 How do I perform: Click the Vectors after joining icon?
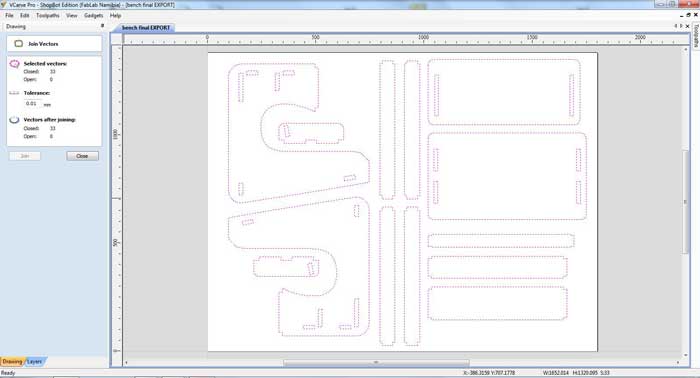click(14, 120)
